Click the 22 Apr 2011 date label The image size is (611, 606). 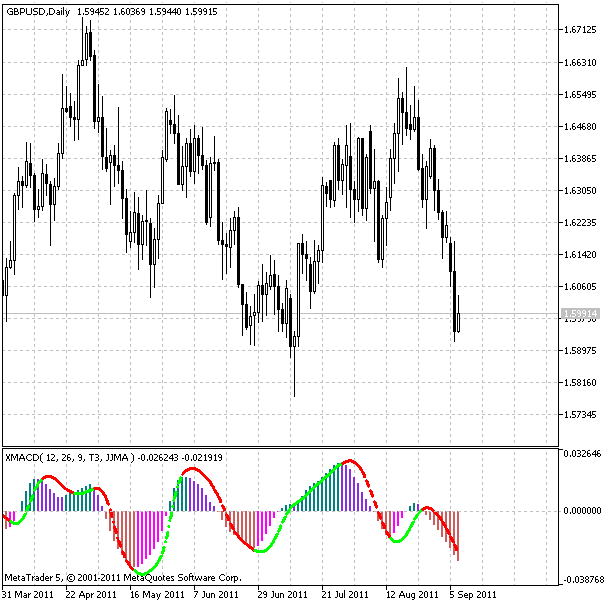pos(93,593)
